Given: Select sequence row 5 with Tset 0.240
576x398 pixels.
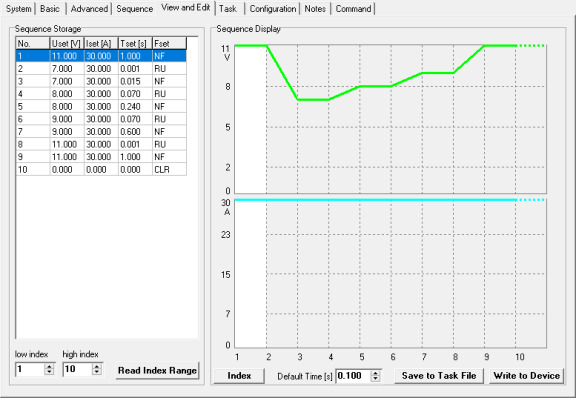Looking at the screenshot, I should [x=101, y=107].
